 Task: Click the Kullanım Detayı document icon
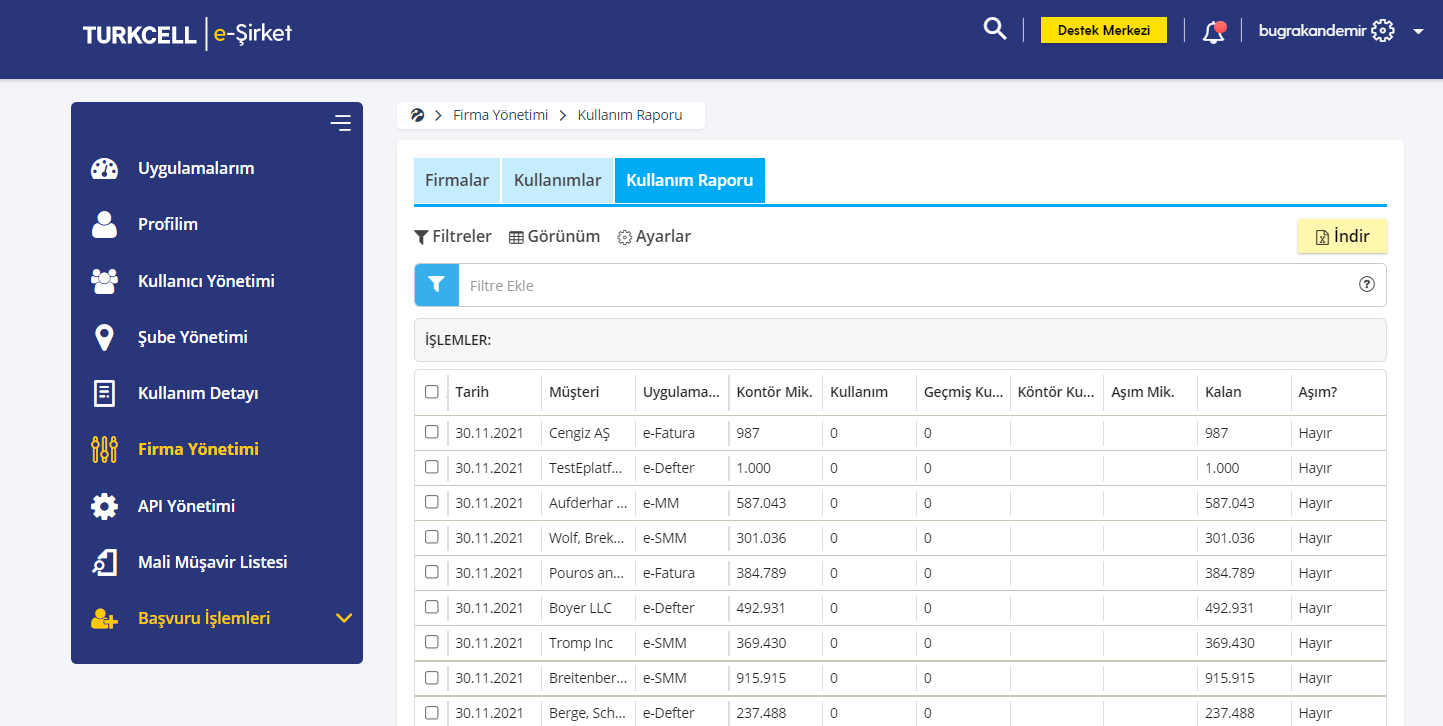point(104,394)
